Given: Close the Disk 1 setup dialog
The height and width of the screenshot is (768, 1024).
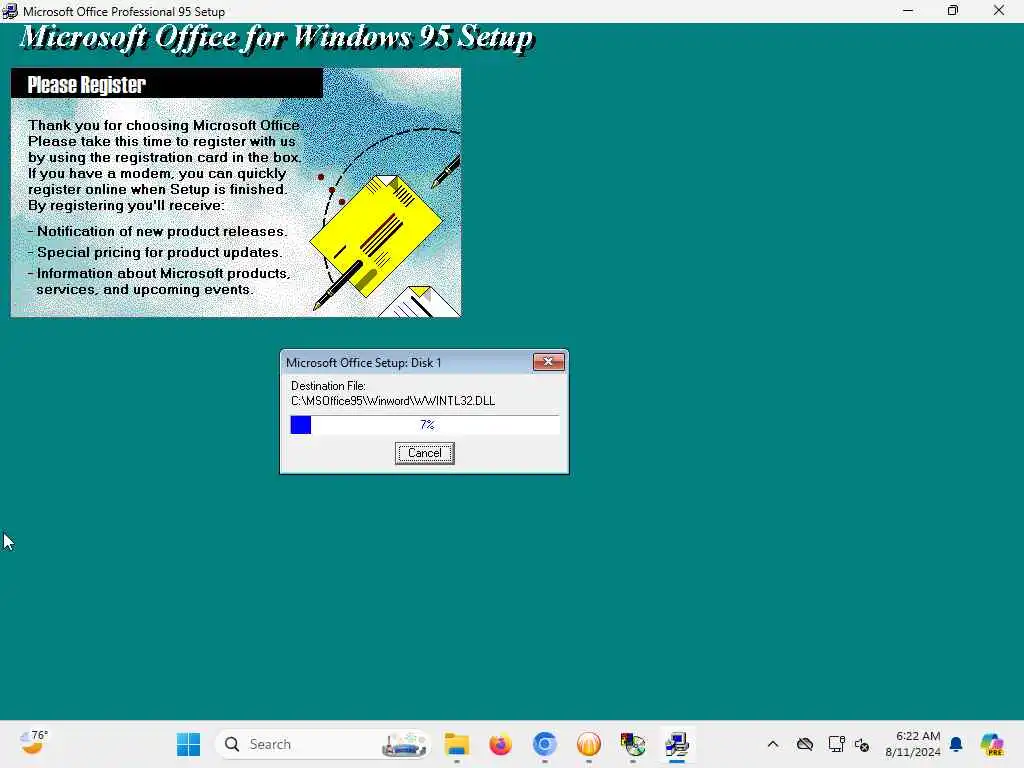Looking at the screenshot, I should [x=548, y=362].
